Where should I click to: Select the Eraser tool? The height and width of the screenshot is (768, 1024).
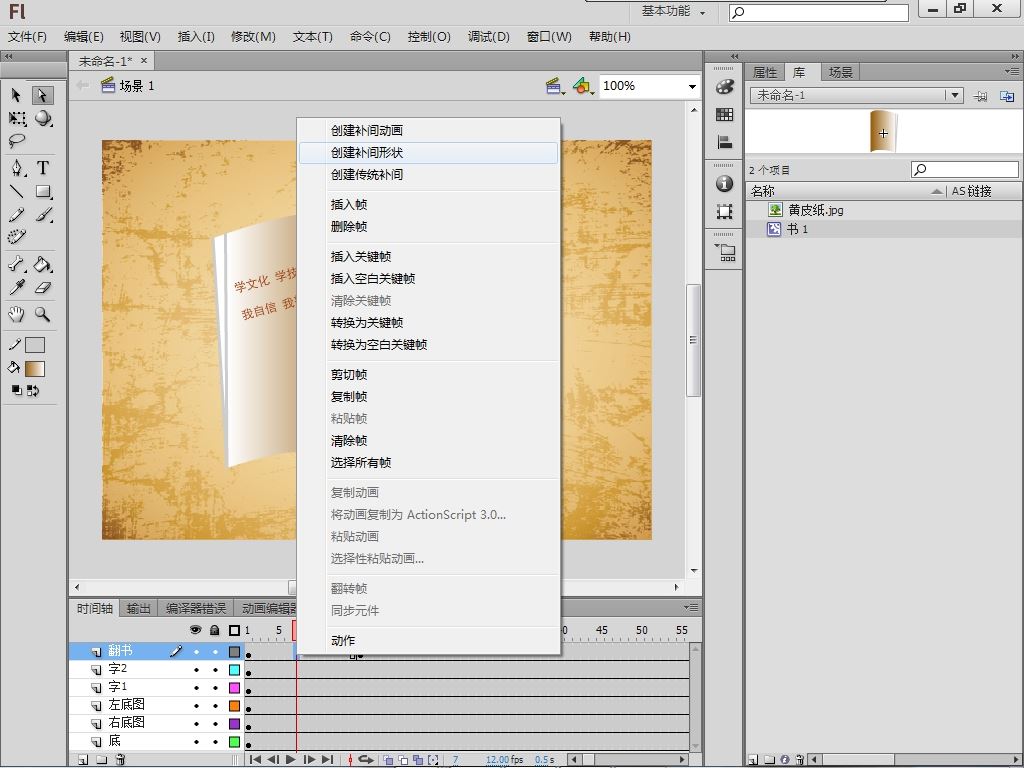(43, 288)
